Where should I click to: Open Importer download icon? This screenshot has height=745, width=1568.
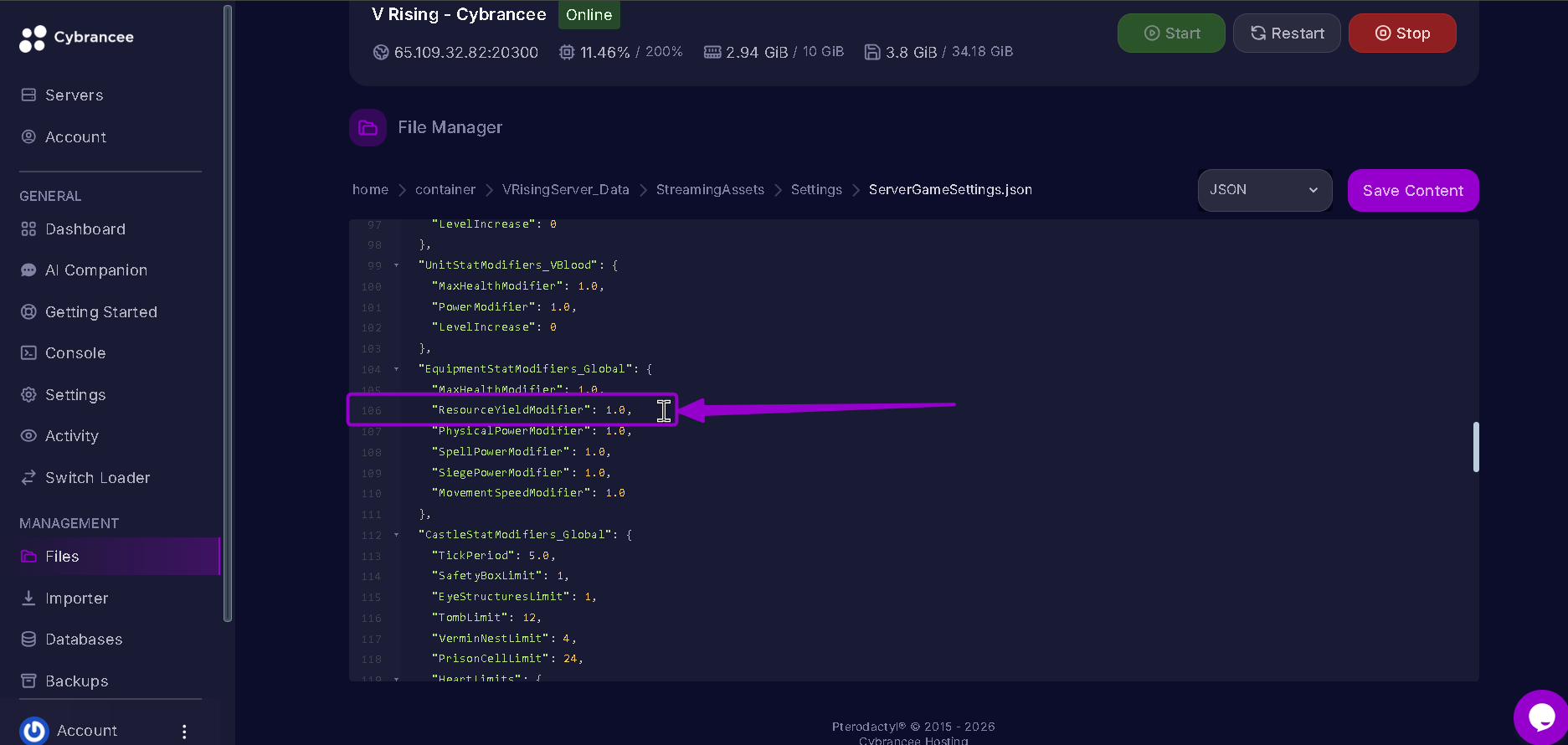[x=28, y=598]
